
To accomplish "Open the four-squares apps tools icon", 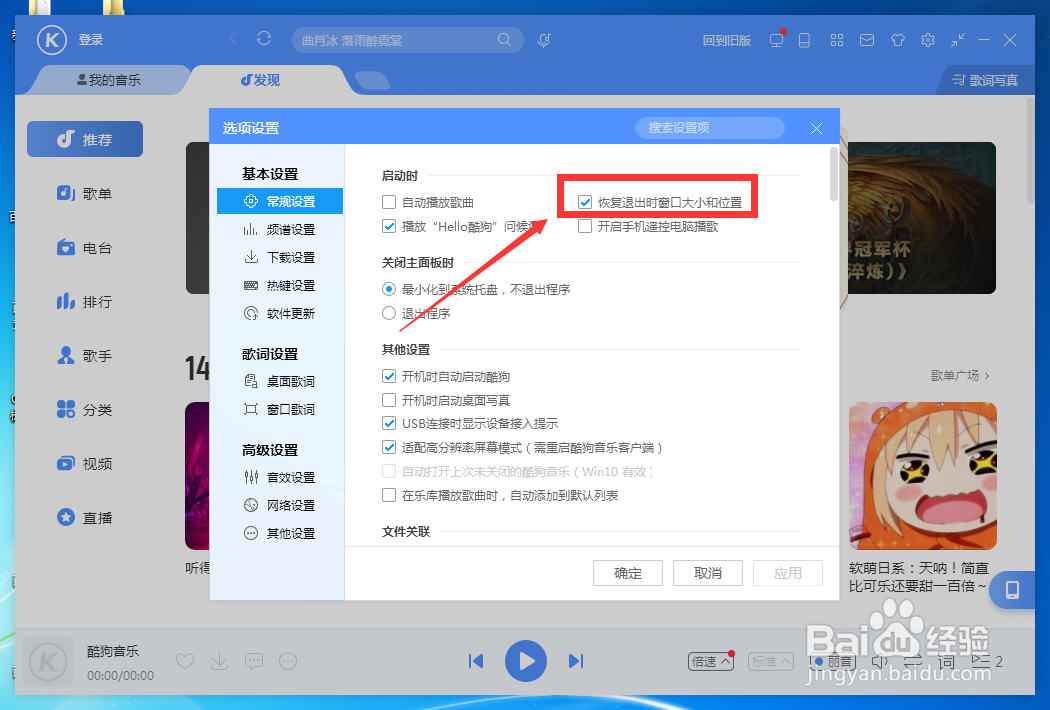I will [836, 40].
